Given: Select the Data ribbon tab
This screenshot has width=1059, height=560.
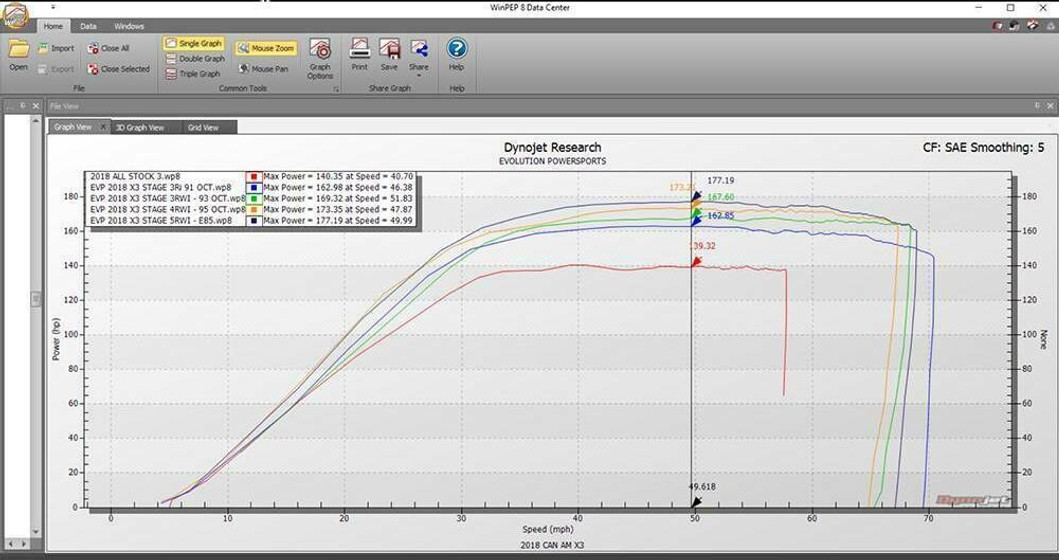Looking at the screenshot, I should coord(88,26).
